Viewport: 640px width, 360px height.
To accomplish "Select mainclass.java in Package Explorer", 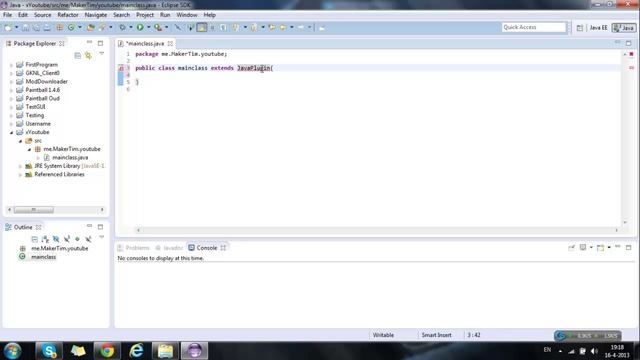I will tap(70, 158).
